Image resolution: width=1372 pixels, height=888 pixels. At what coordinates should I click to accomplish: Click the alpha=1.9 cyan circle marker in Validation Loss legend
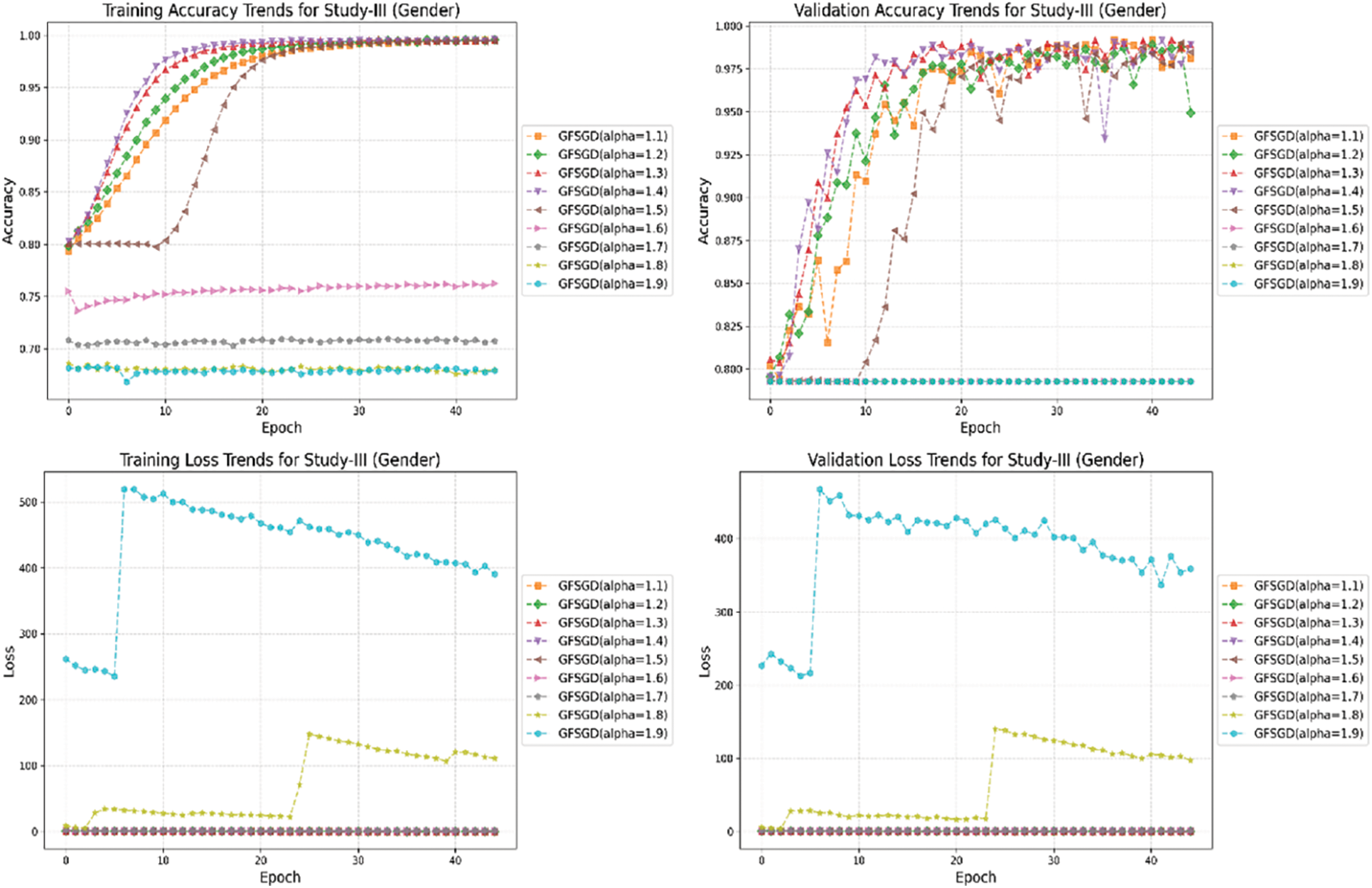pos(1234,734)
